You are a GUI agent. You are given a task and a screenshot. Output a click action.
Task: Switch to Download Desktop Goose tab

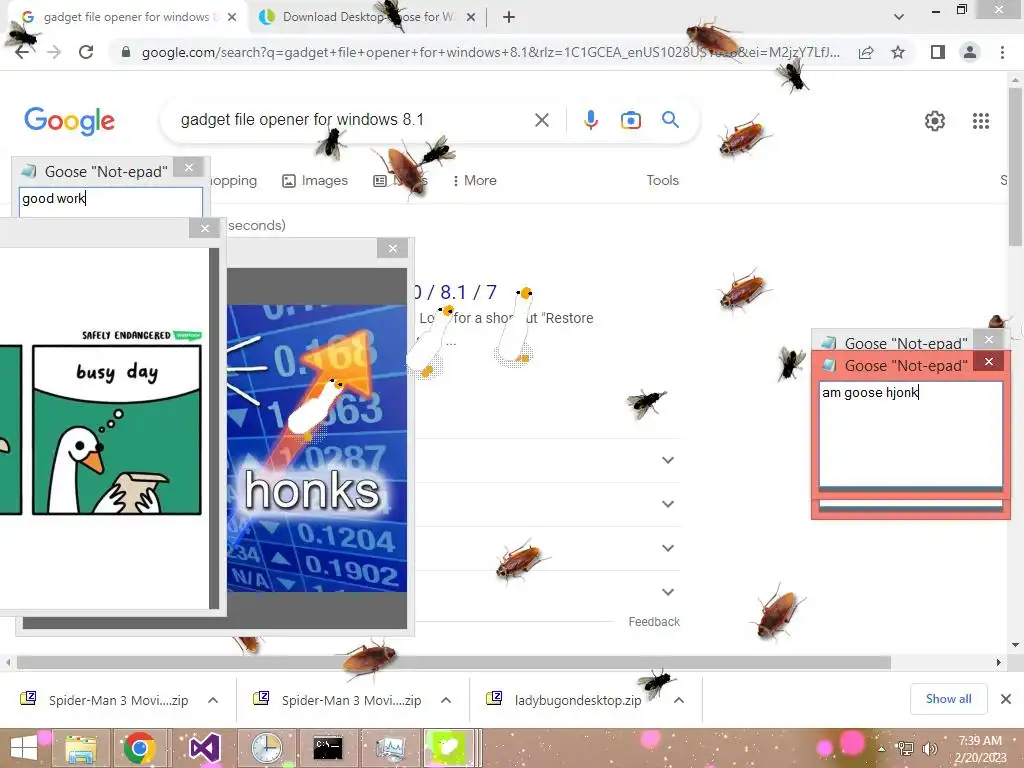click(366, 17)
